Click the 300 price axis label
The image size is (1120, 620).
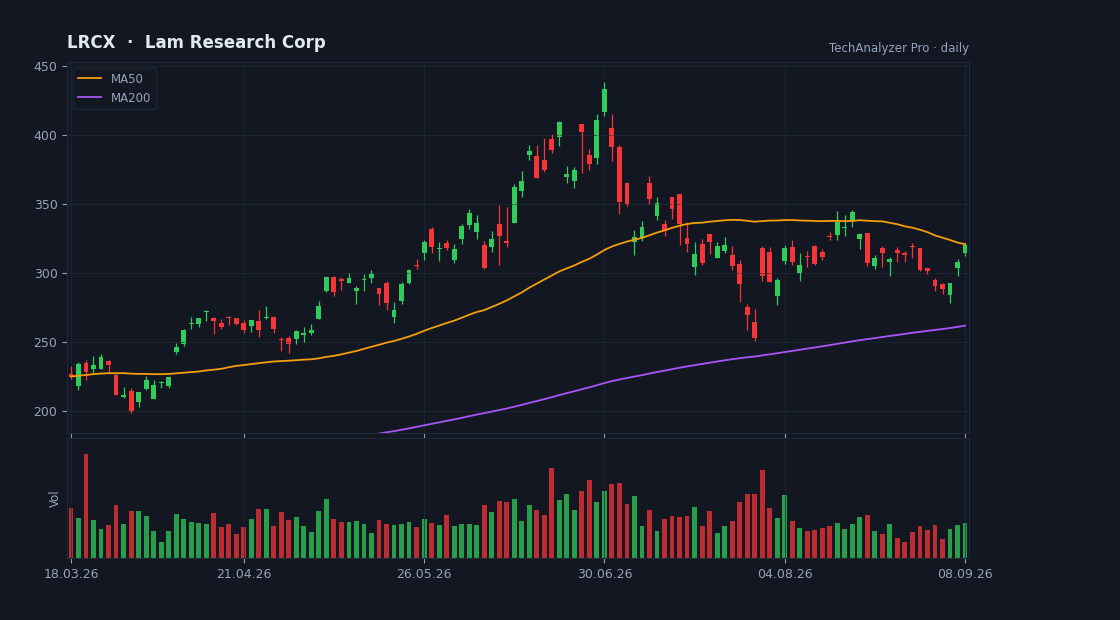[46, 274]
